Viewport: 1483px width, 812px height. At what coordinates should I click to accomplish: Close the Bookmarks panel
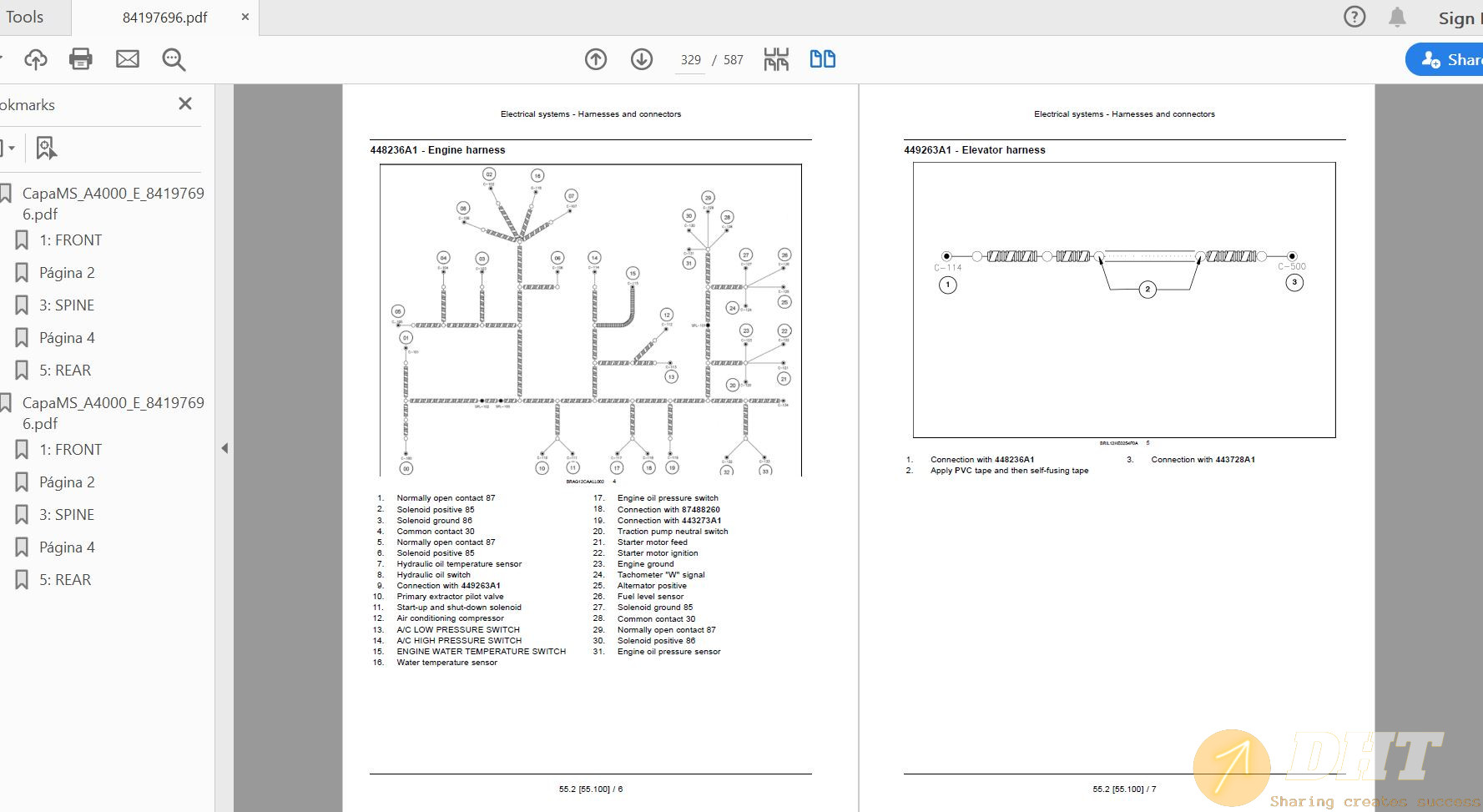point(184,103)
